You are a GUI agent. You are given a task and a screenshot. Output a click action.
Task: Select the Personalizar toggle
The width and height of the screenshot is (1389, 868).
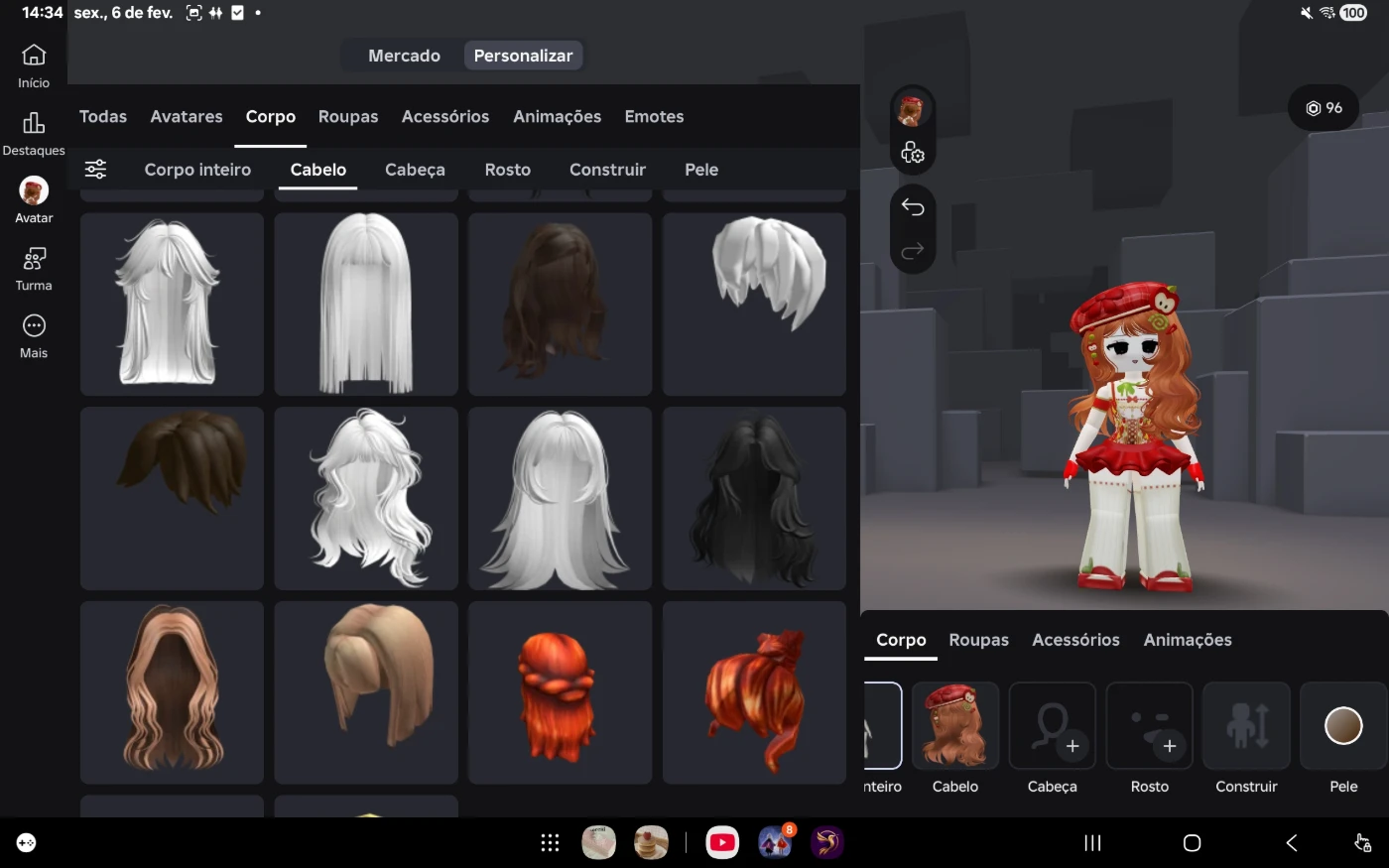click(x=523, y=56)
